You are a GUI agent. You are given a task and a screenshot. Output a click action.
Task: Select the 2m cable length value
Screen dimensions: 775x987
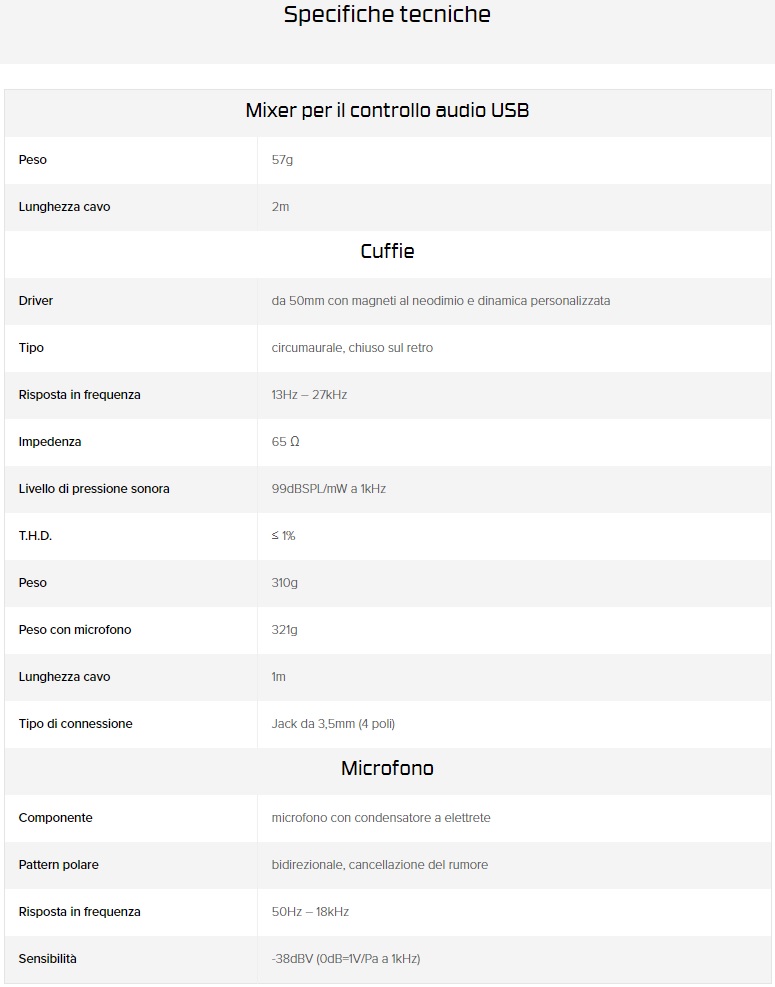pos(280,207)
